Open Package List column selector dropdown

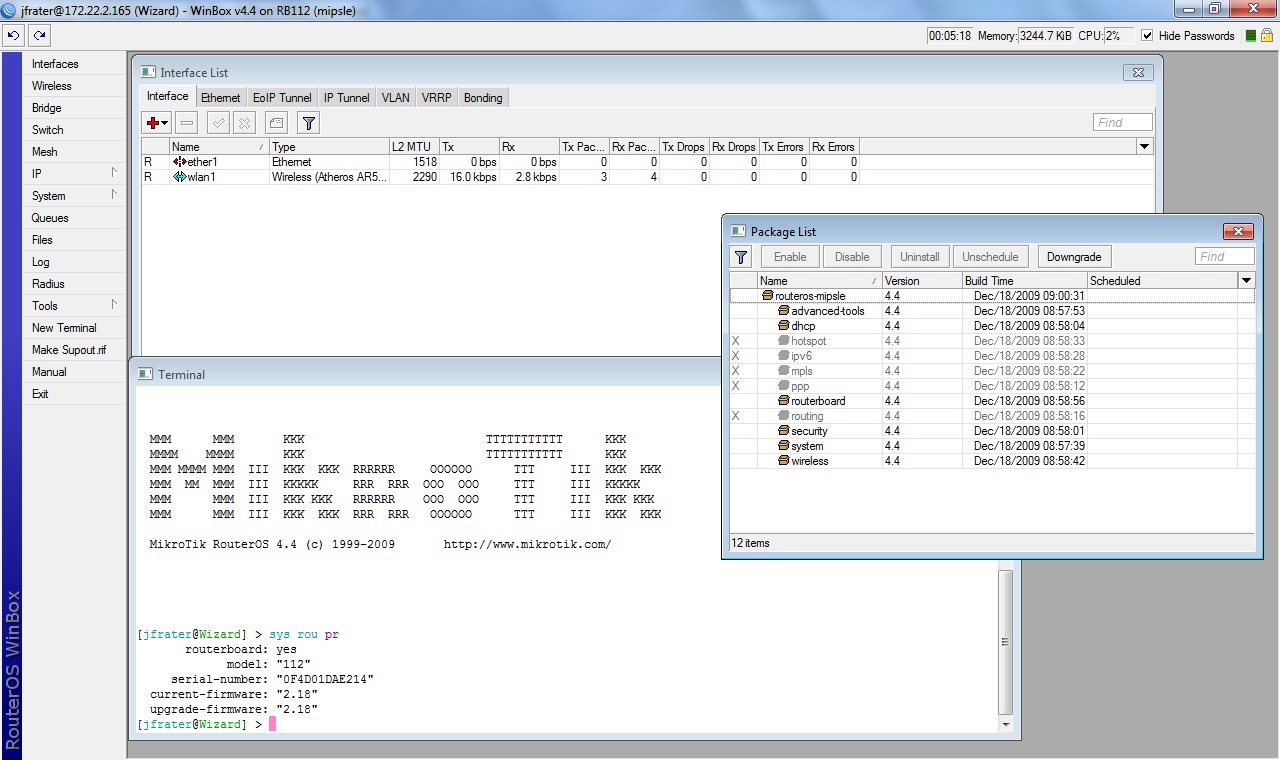click(1246, 281)
